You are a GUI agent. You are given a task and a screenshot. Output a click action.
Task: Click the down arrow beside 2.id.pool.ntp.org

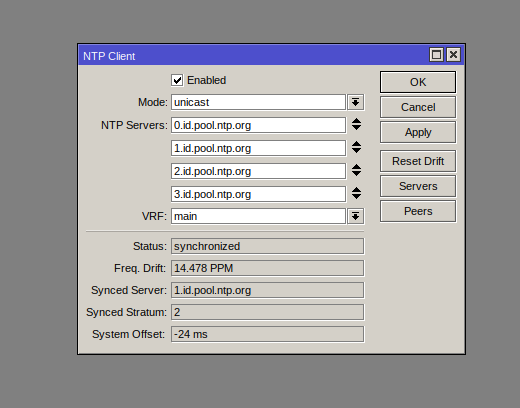coord(356,174)
